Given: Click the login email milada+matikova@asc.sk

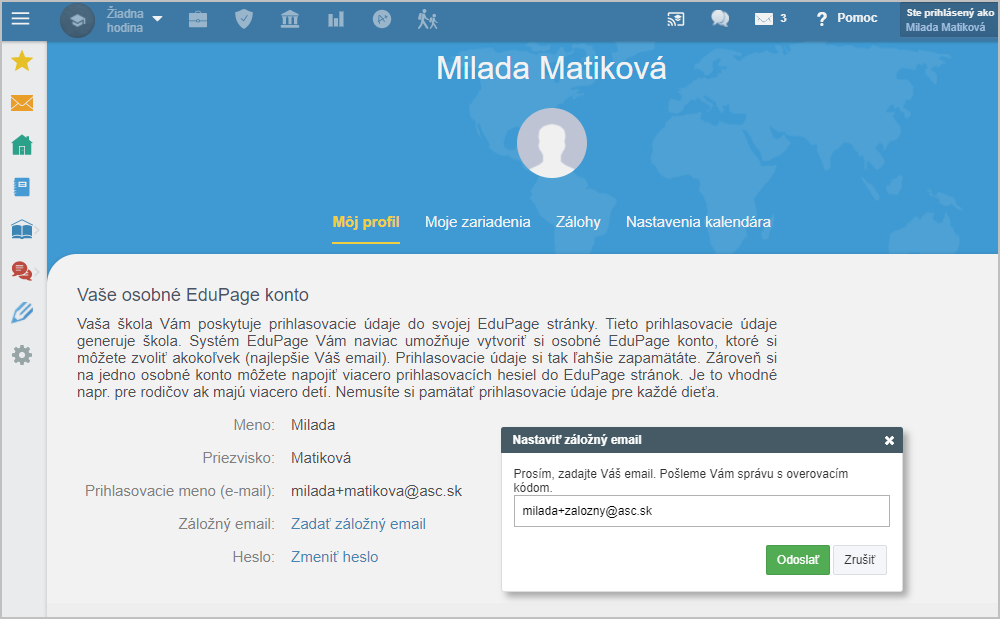Looking at the screenshot, I should (x=376, y=491).
